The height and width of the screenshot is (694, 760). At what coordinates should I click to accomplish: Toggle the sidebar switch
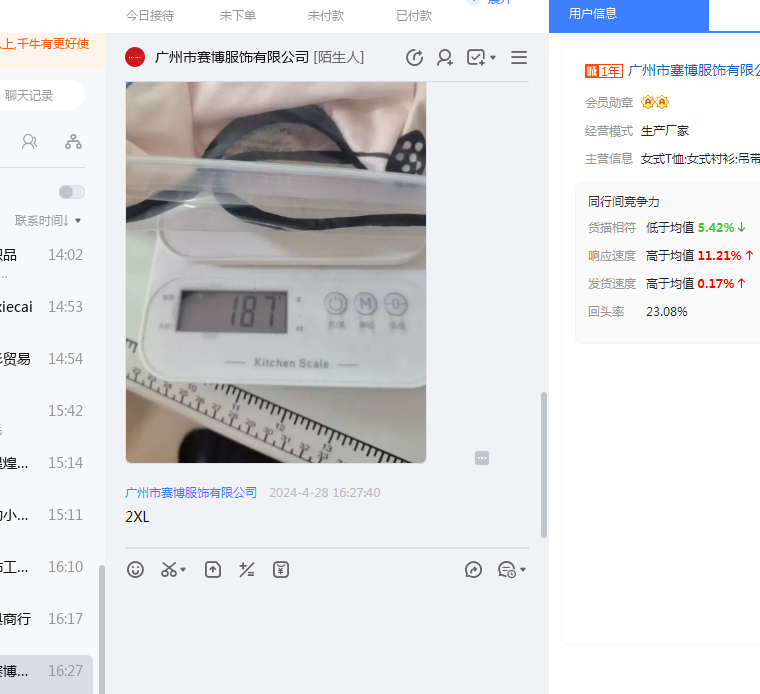pos(72,192)
